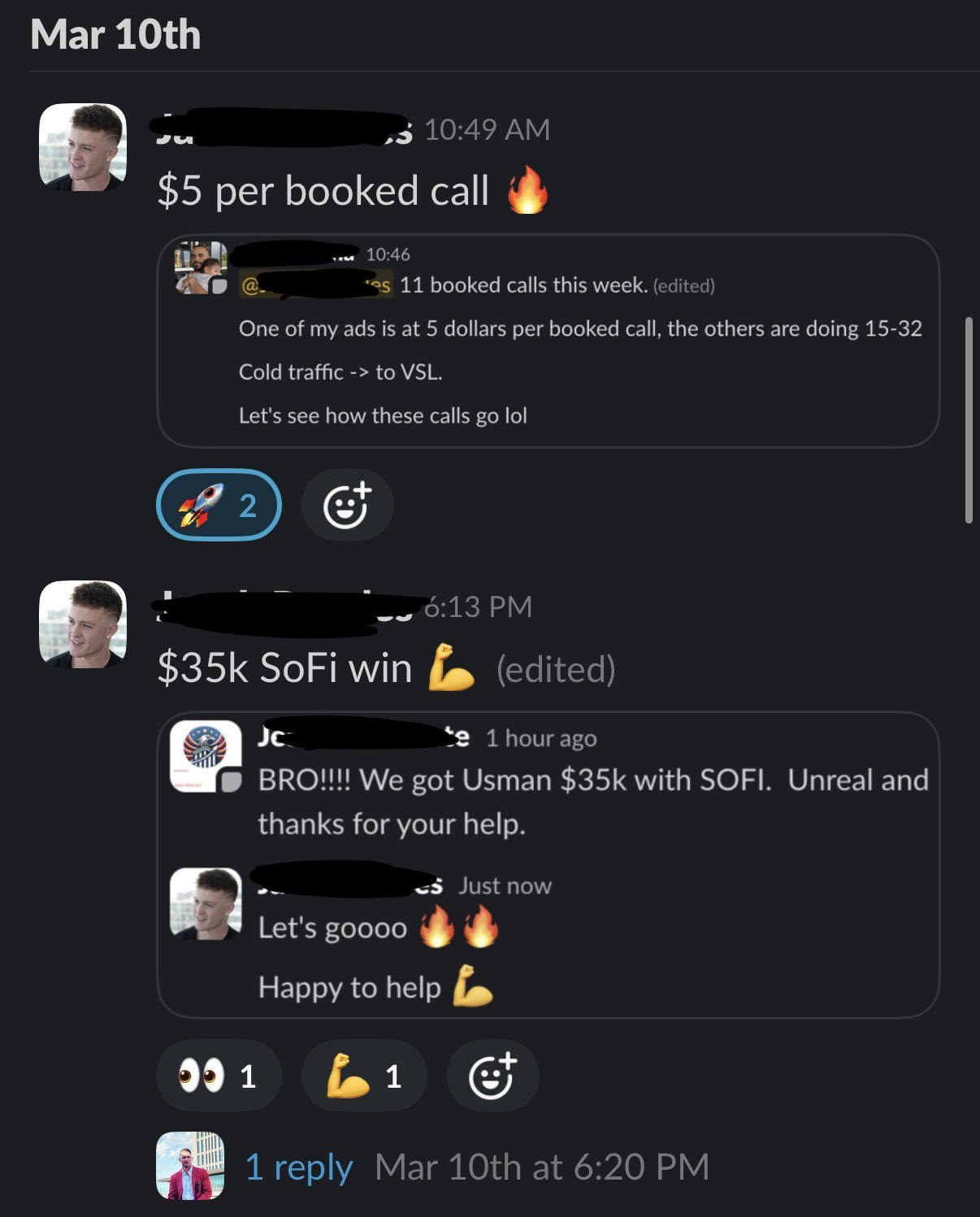
Task: Open the quoted 11 booked calls message
Action: (548, 341)
